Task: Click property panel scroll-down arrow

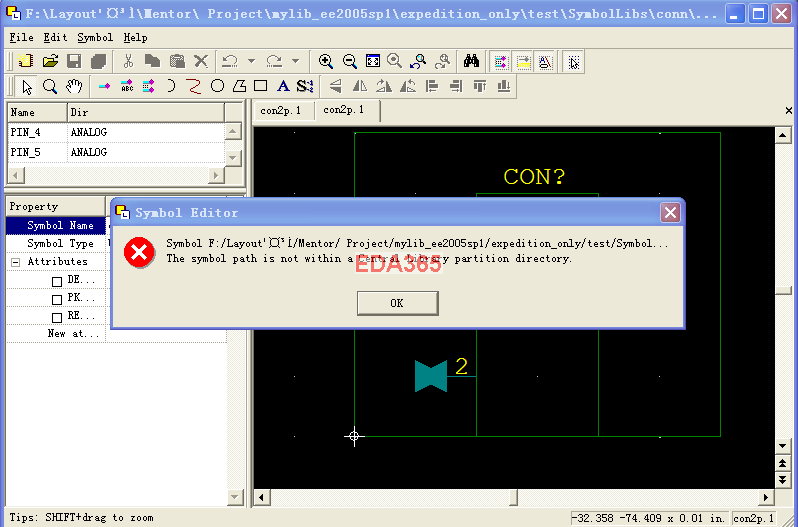Action: point(234,496)
